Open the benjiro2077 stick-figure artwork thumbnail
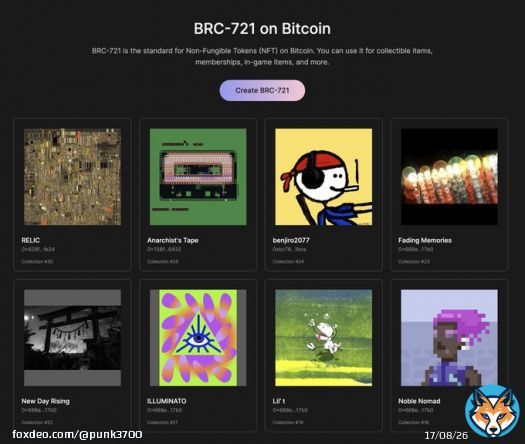The image size is (525, 444). pyautogui.click(x=323, y=177)
